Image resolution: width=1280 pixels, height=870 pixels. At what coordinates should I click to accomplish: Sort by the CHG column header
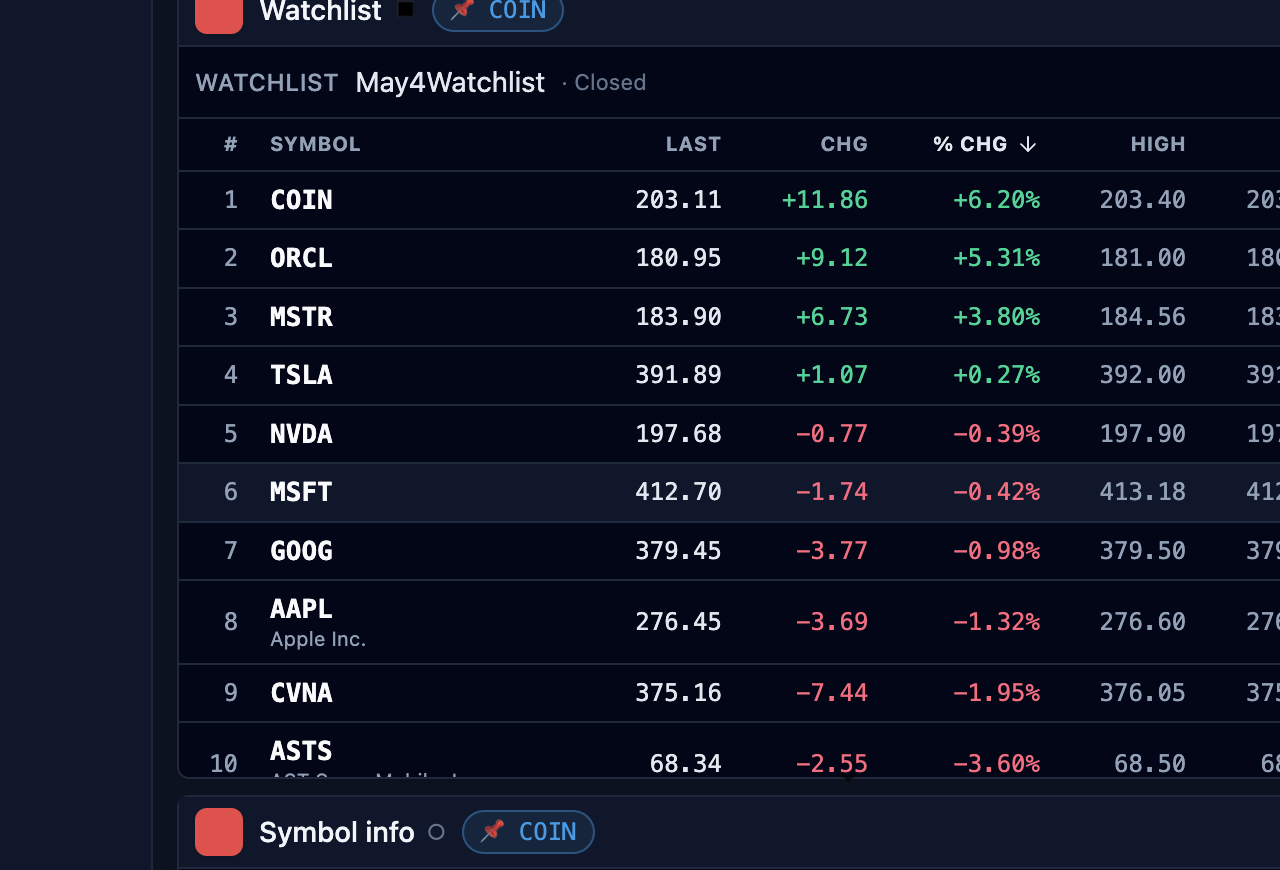click(x=844, y=144)
